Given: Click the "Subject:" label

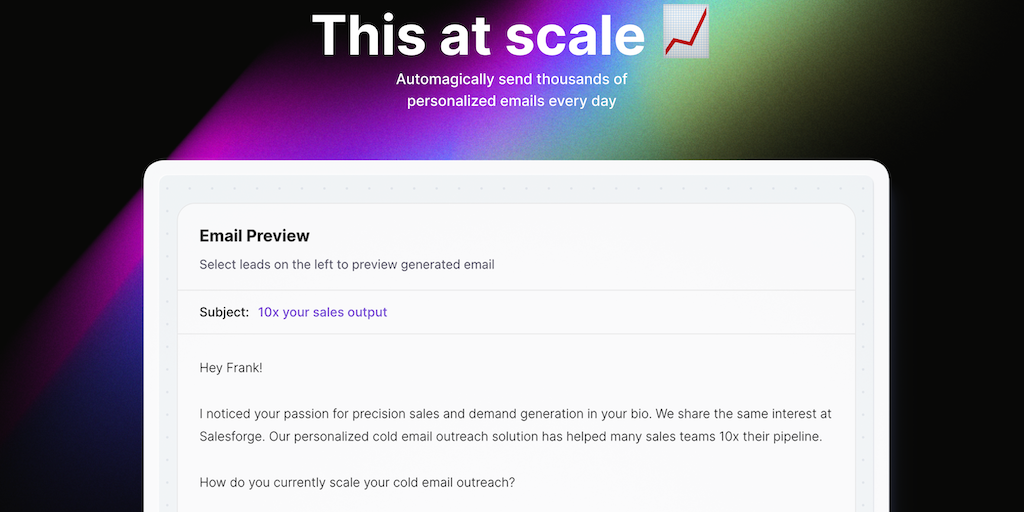Looking at the screenshot, I should tap(224, 312).
